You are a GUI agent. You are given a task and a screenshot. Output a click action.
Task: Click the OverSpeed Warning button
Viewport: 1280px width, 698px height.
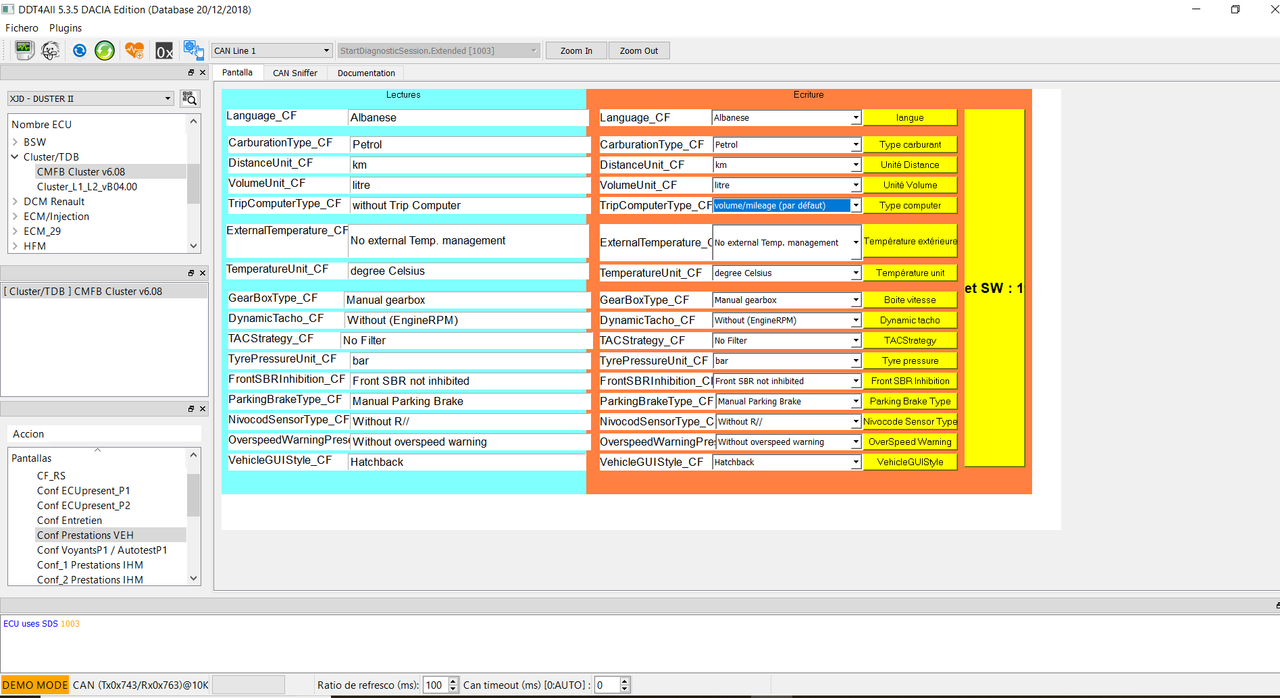[910, 442]
